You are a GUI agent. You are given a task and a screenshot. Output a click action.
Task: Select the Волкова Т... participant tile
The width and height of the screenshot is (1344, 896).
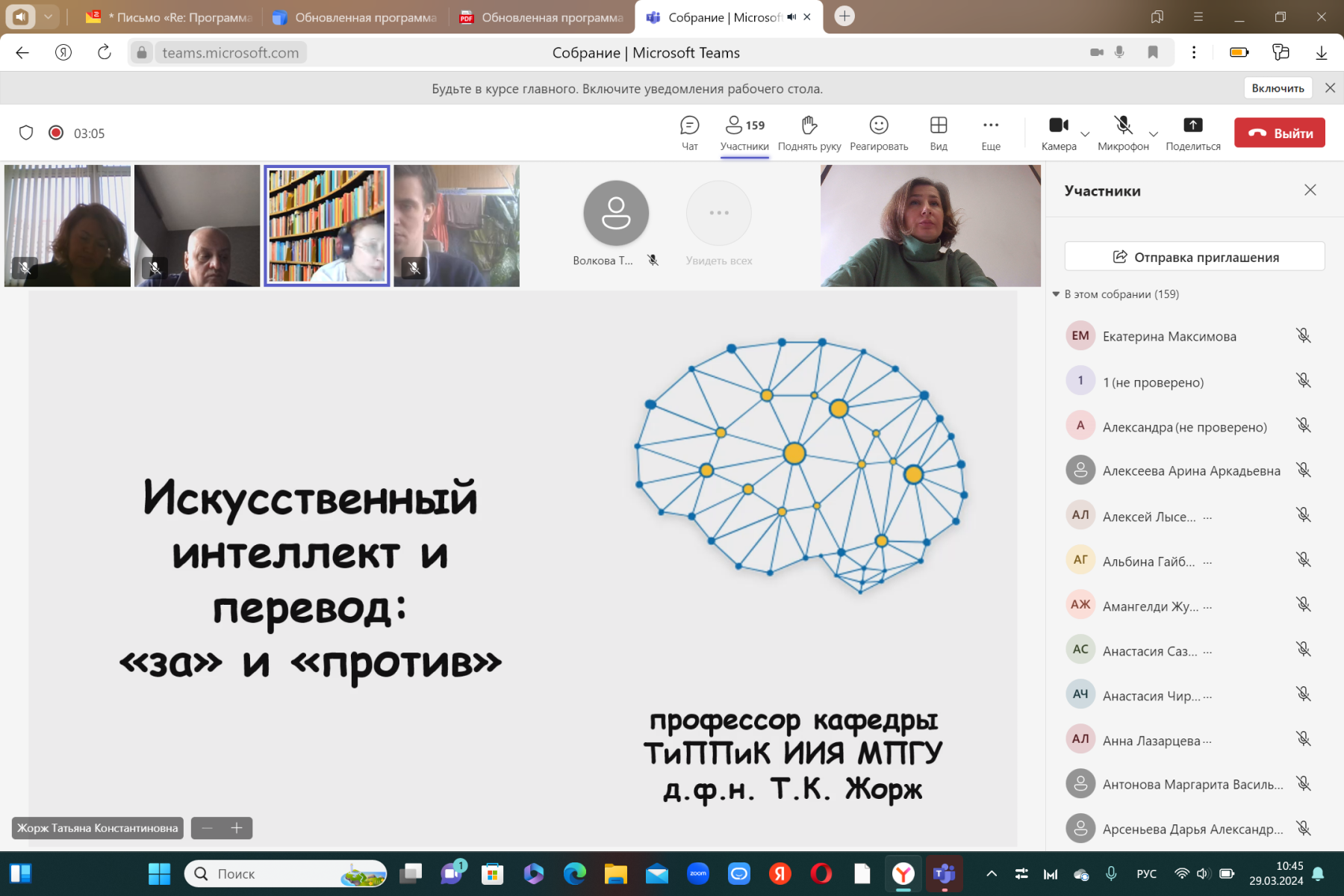616,224
